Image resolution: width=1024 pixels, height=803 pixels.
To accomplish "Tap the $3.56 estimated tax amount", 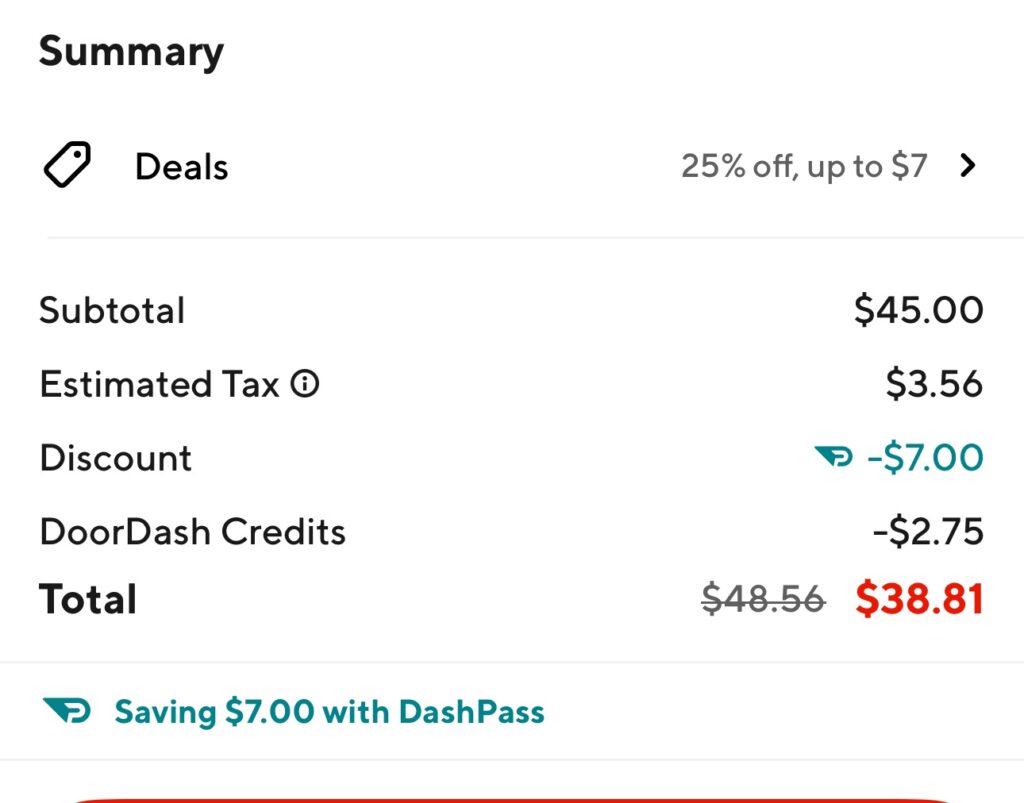I will pos(935,384).
